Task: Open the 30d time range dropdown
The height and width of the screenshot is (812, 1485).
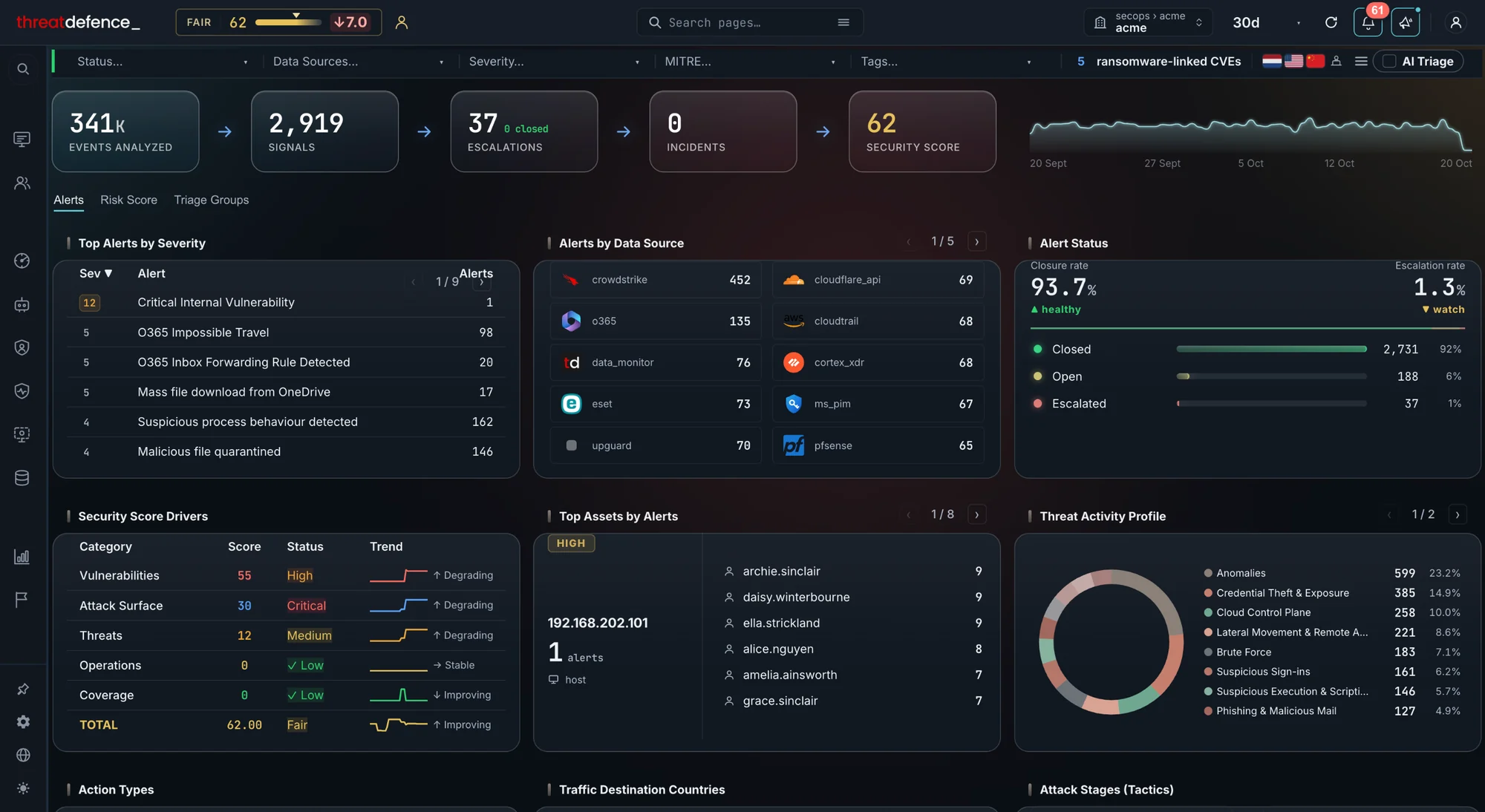Action: 1266,22
